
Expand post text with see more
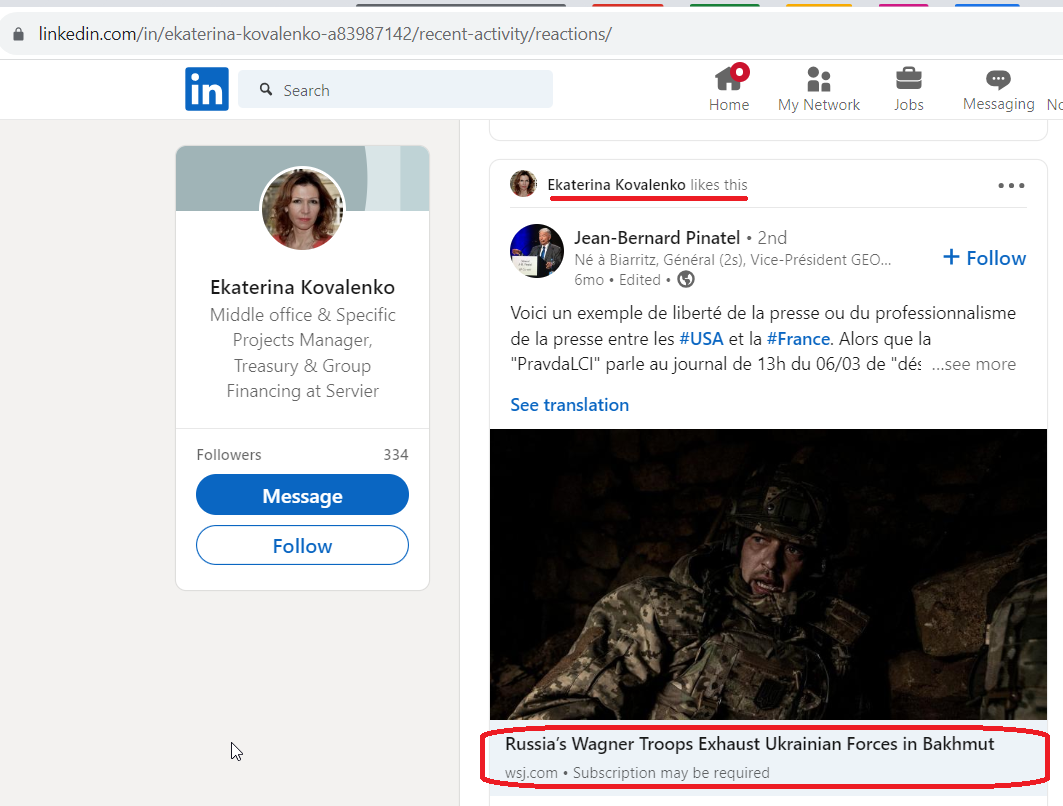coord(974,364)
